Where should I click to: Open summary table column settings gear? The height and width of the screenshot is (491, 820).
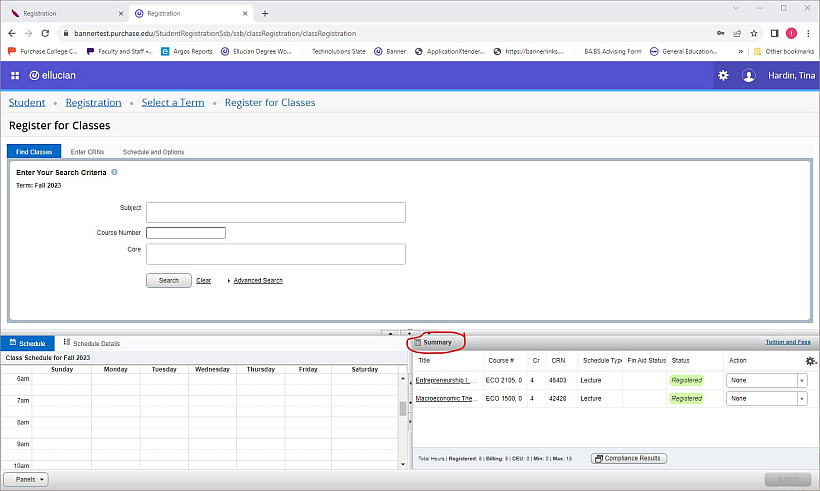(x=810, y=361)
